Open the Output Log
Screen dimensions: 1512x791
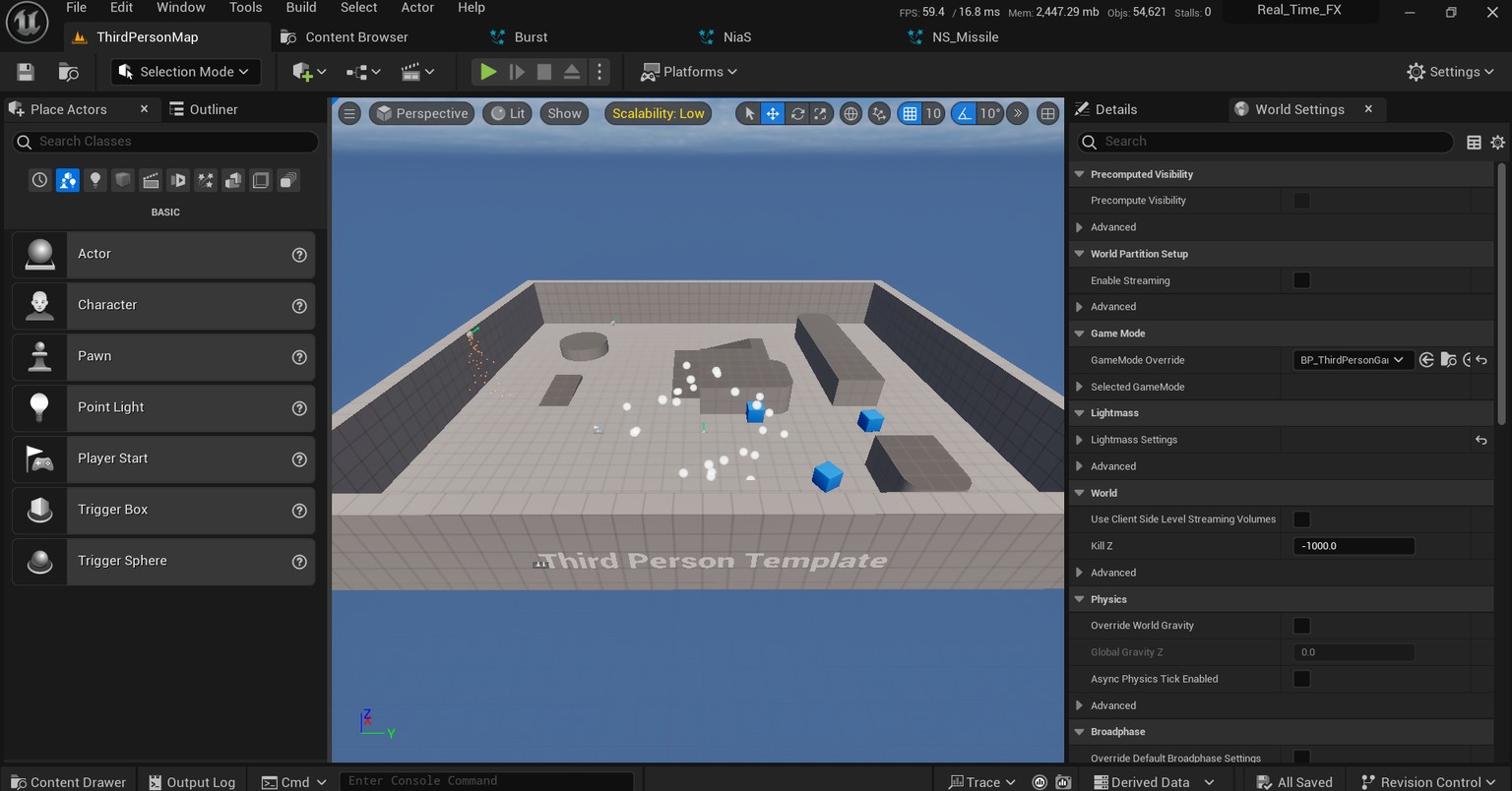[x=192, y=782]
